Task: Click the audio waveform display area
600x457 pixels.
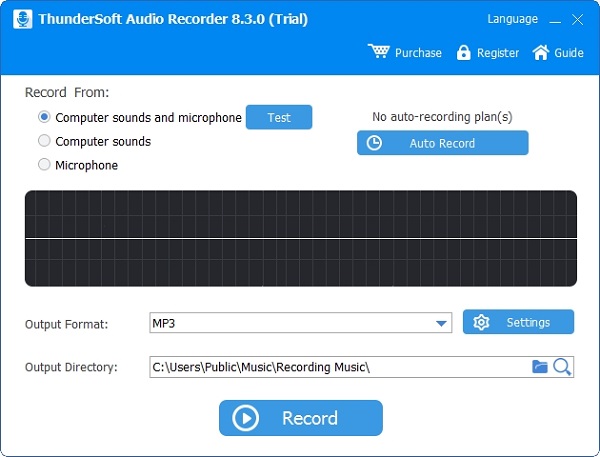Action: (300, 238)
